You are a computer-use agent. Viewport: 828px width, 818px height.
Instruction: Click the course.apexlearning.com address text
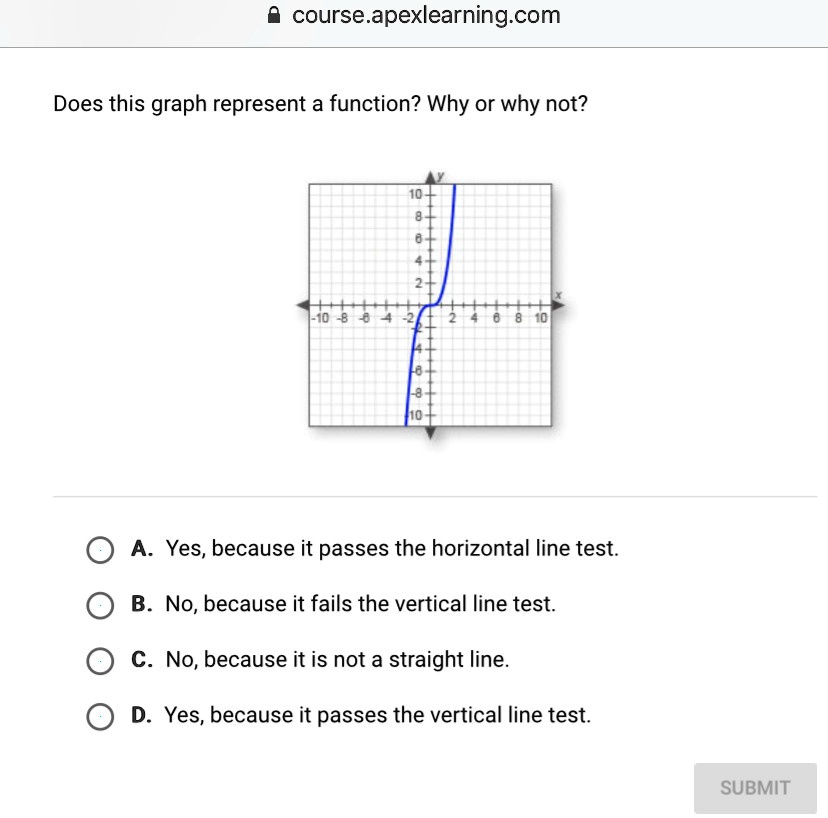tap(426, 16)
